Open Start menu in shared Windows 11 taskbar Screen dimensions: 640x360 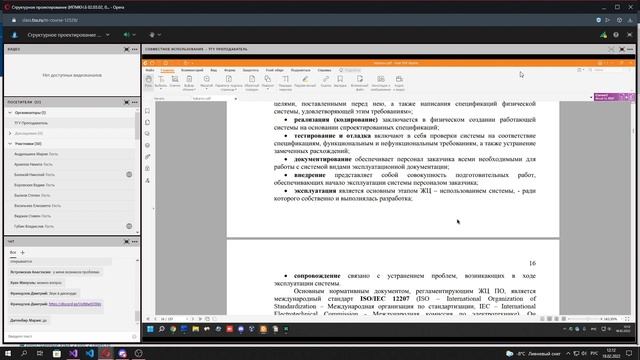click(x=150, y=329)
